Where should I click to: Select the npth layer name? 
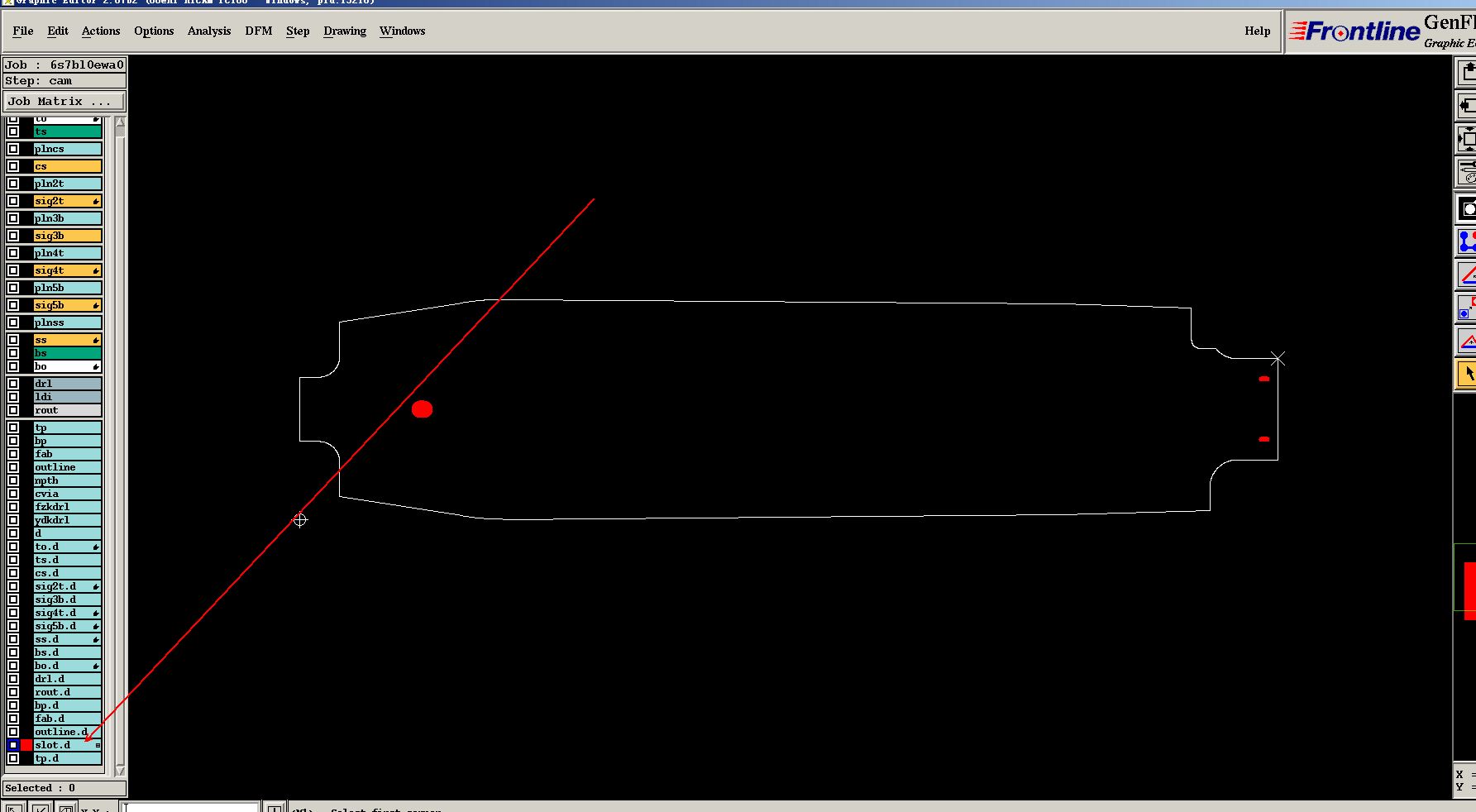pos(68,480)
